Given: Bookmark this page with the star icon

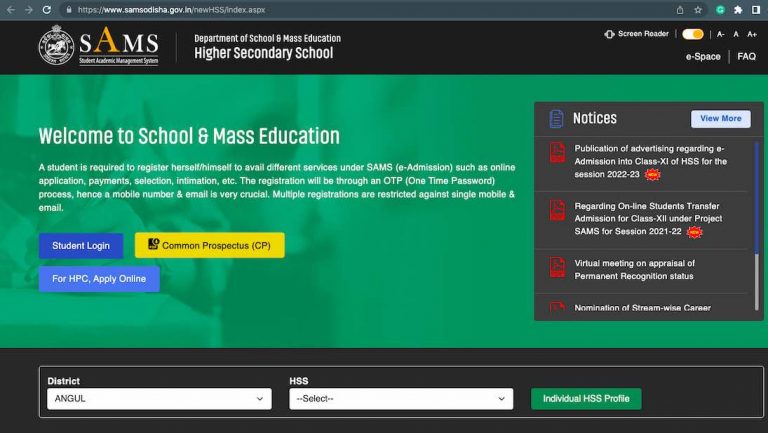Looking at the screenshot, I should [698, 9].
